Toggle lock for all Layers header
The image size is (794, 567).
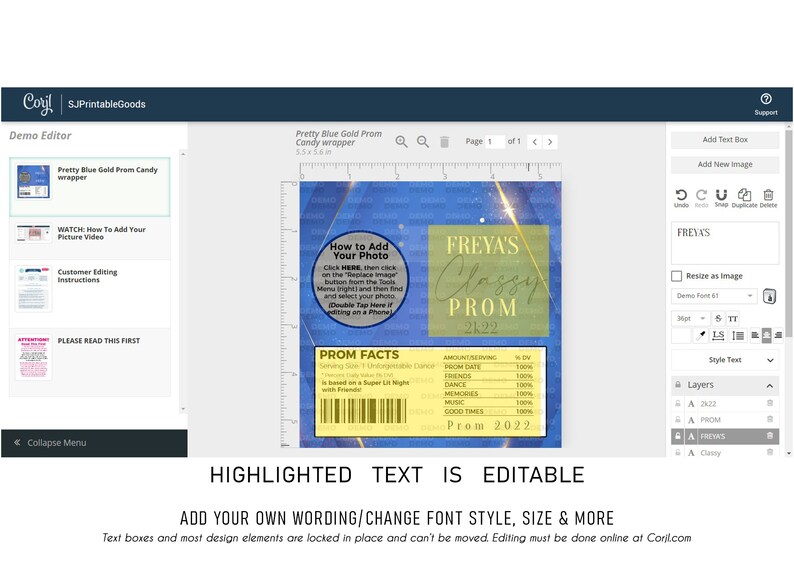(x=678, y=385)
